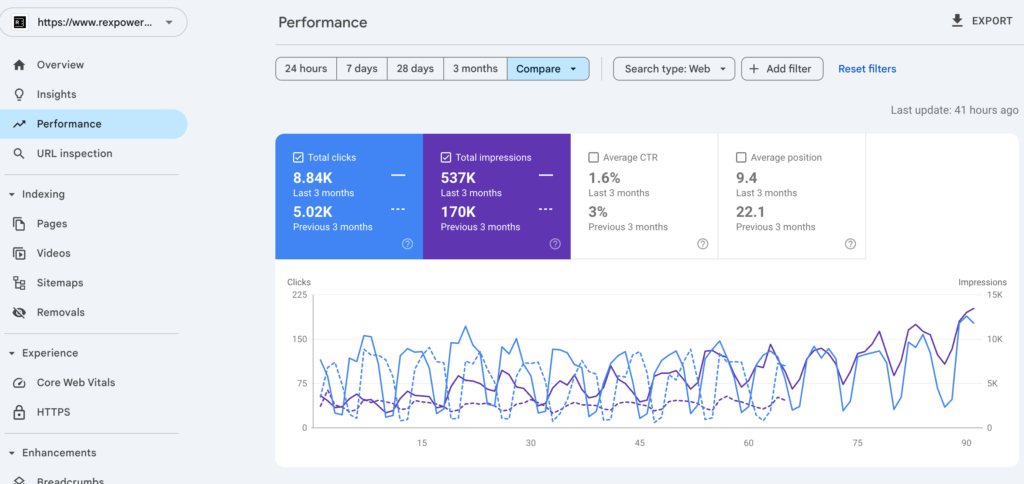Enable the Average position checkbox

(741, 158)
